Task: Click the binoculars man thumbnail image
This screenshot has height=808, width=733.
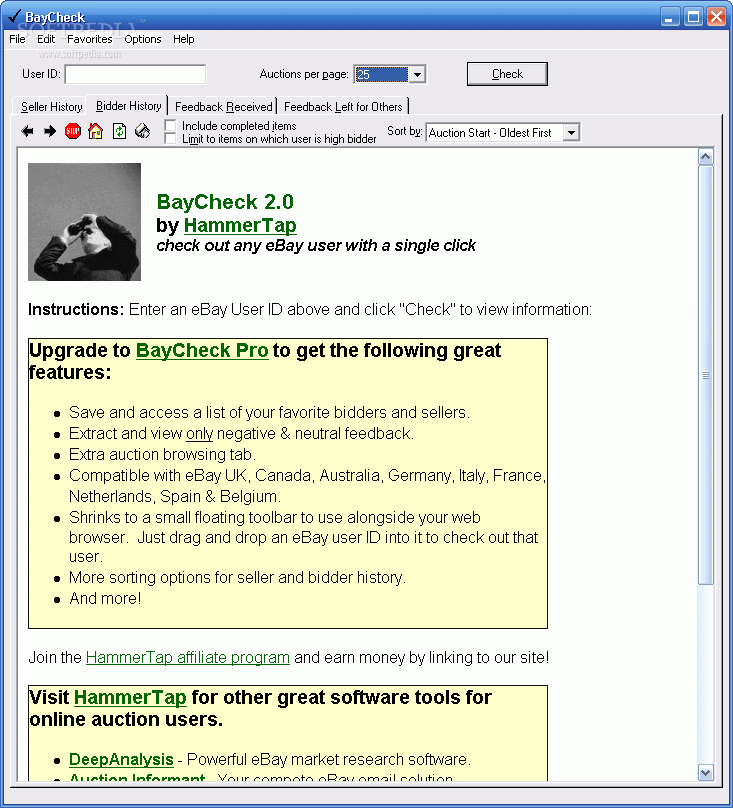Action: [85, 222]
